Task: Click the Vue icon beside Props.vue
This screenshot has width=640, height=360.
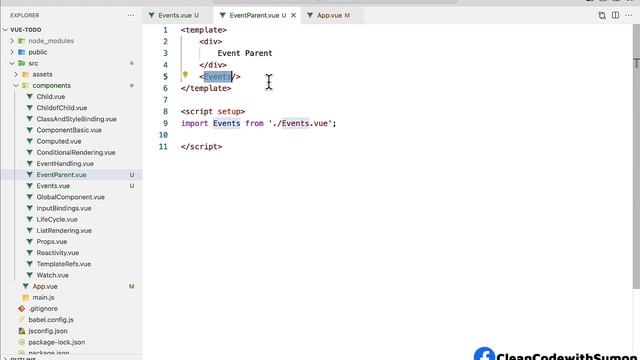Action: 29,242
